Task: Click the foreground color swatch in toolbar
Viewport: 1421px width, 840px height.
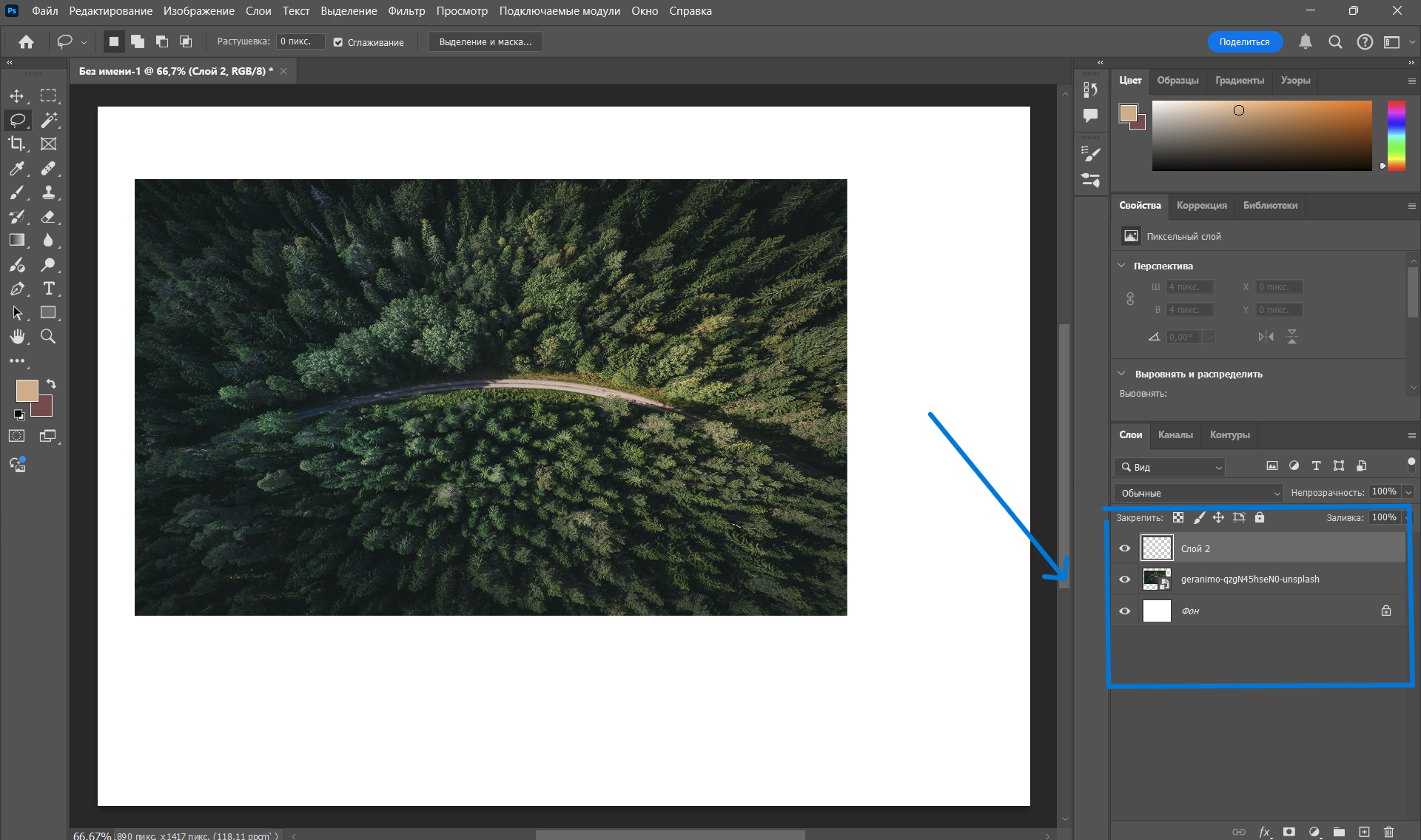Action: tap(27, 390)
